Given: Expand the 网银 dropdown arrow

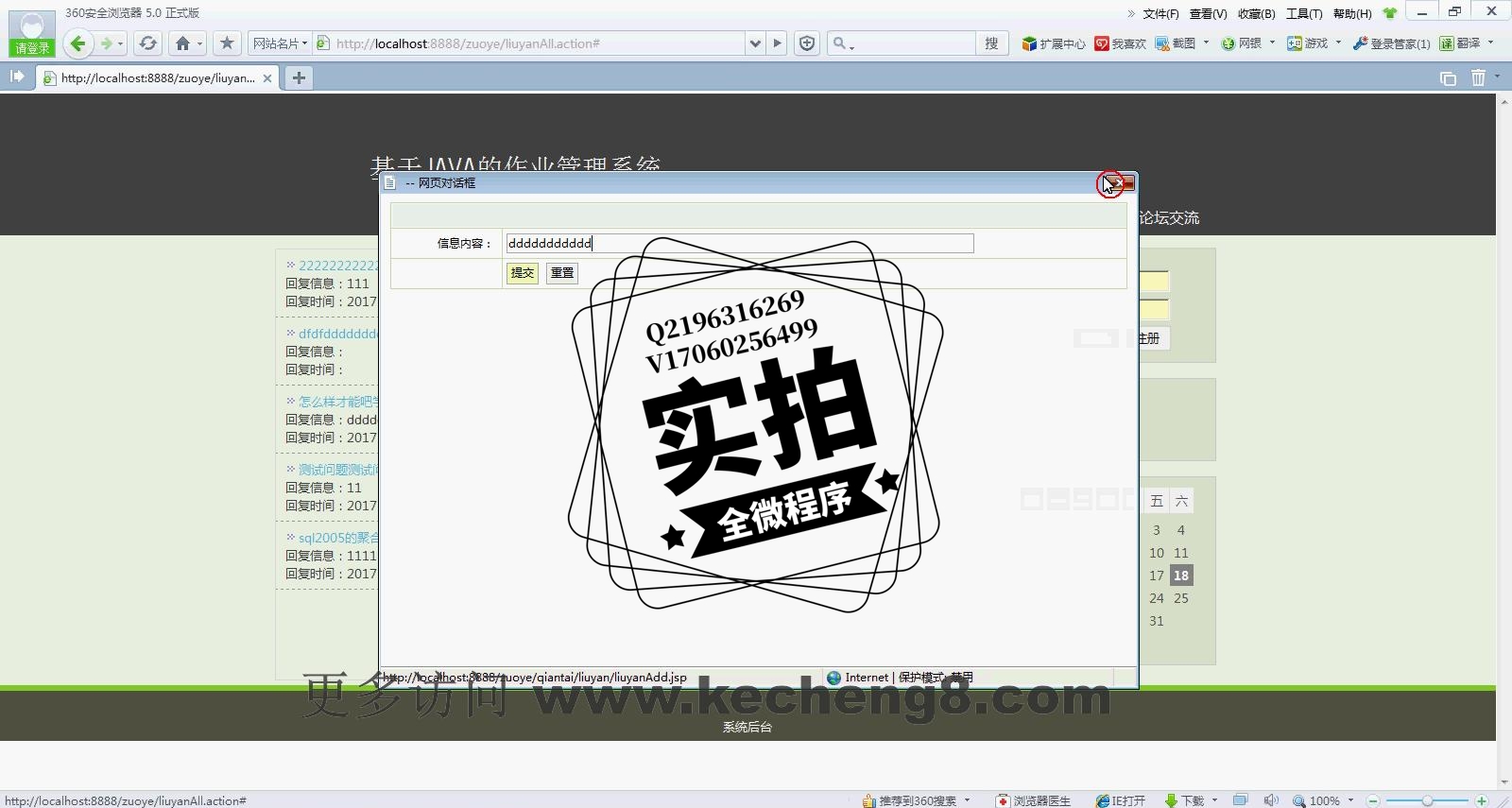Looking at the screenshot, I should 1273,43.
